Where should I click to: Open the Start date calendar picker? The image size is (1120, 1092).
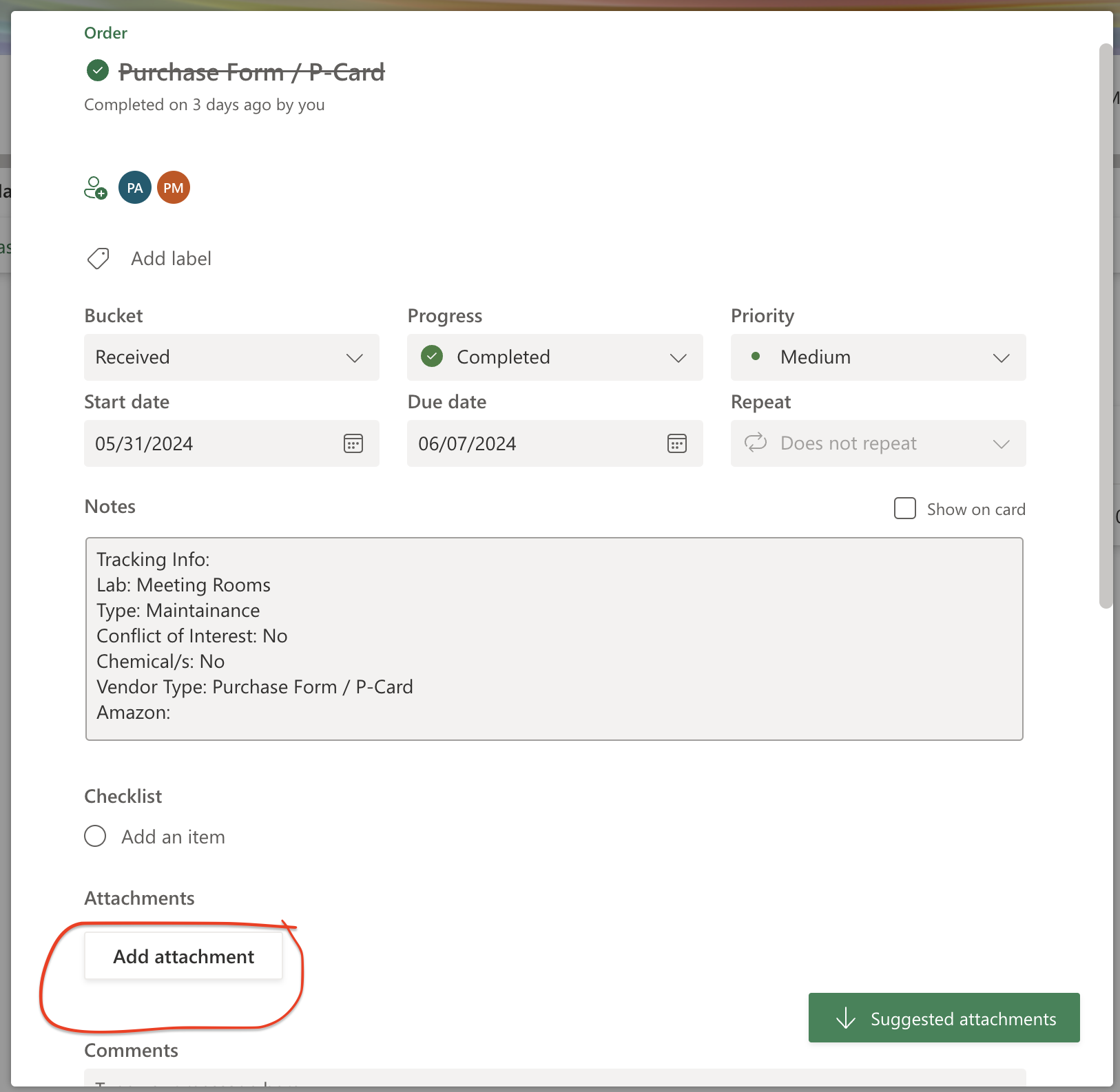[353, 443]
